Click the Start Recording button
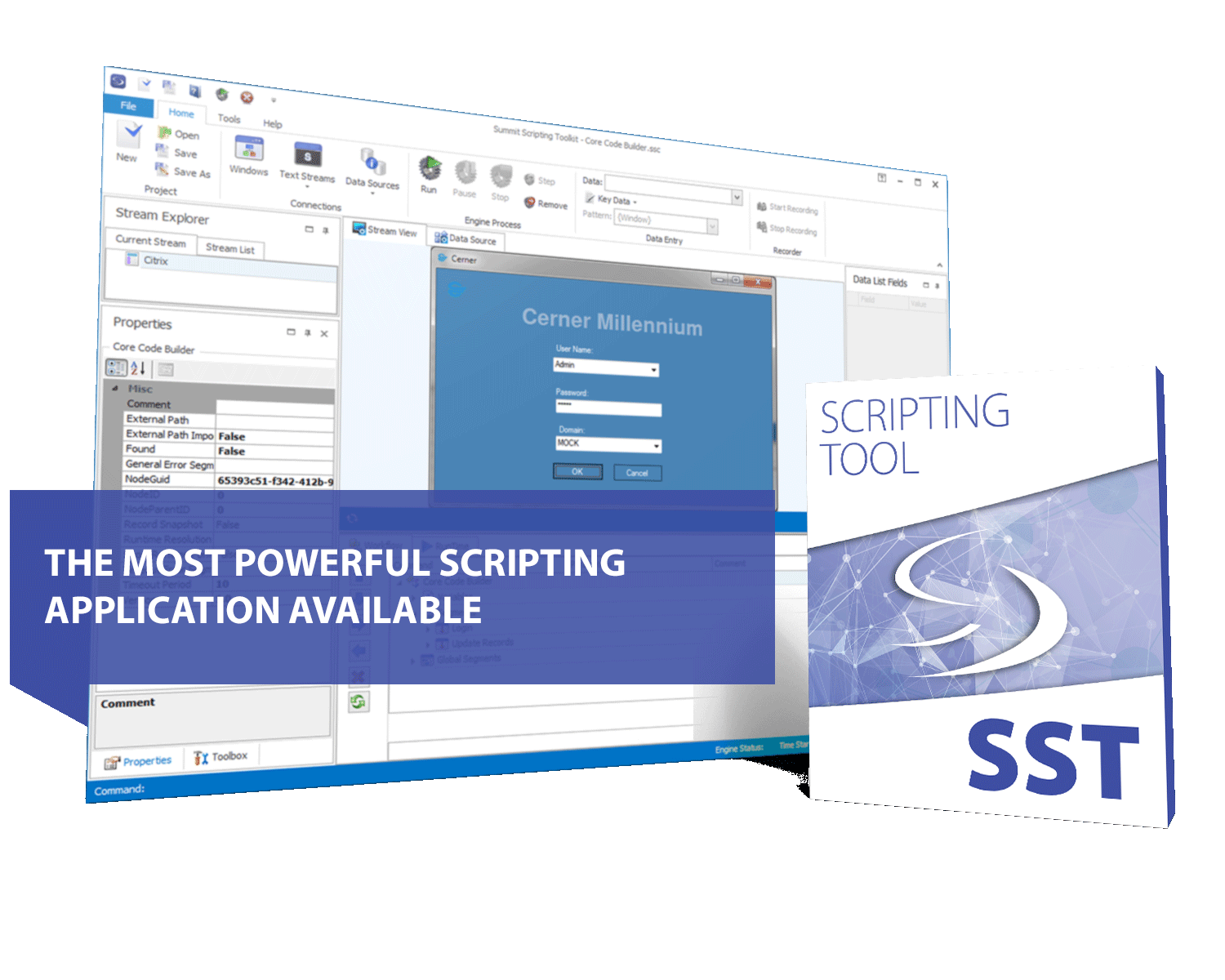This screenshot has width=1225, height=980. point(787,208)
